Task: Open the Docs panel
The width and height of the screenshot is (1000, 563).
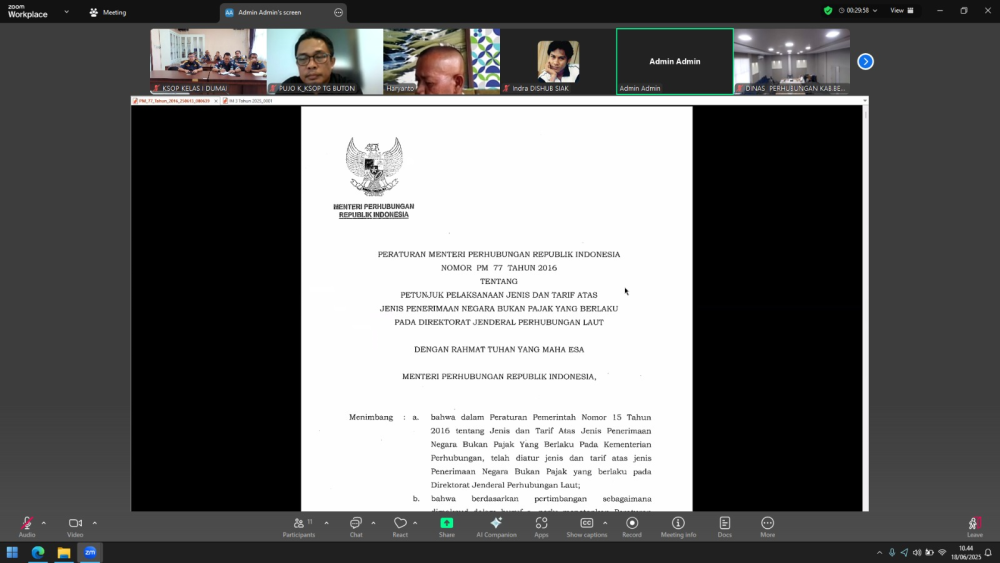Action: coord(724,527)
